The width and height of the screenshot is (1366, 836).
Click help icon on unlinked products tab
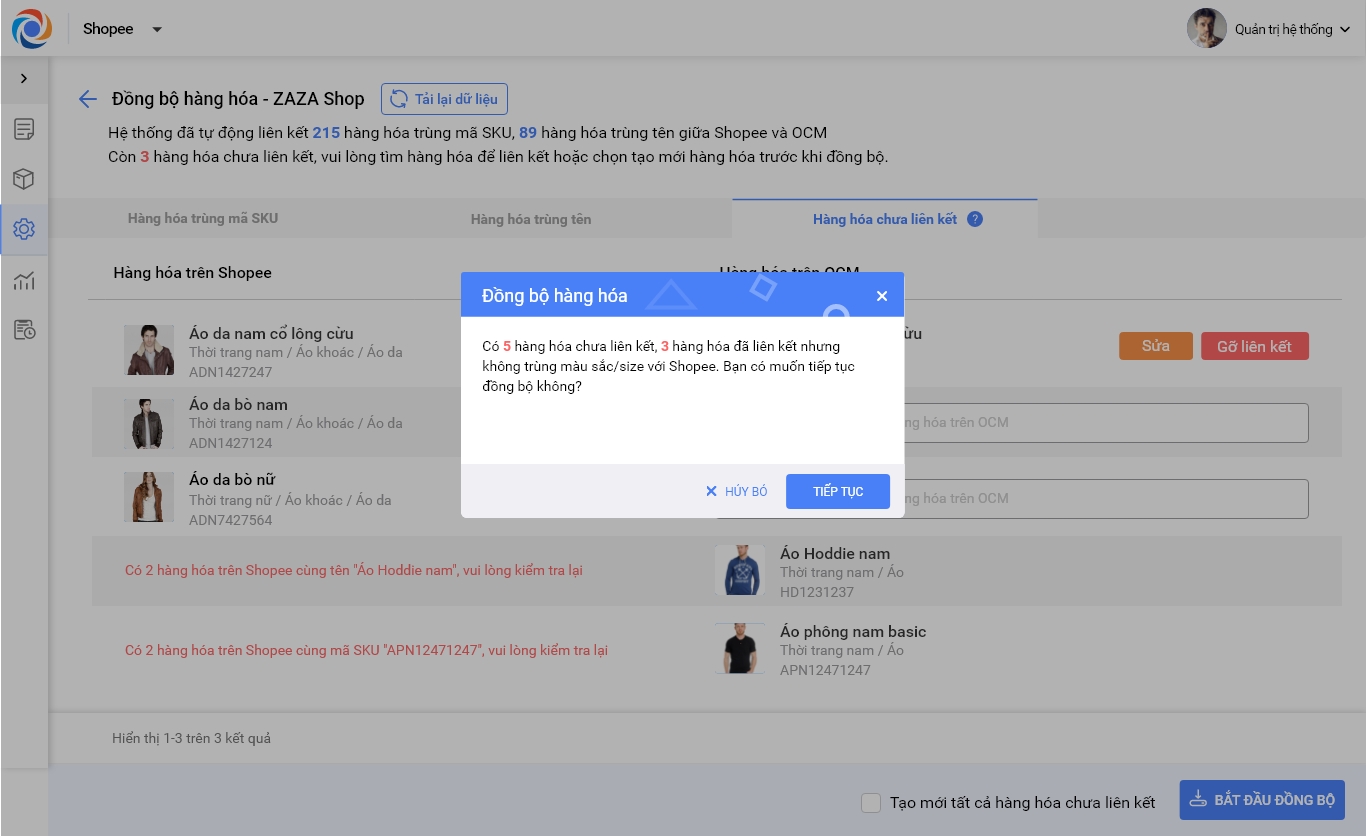(x=975, y=219)
